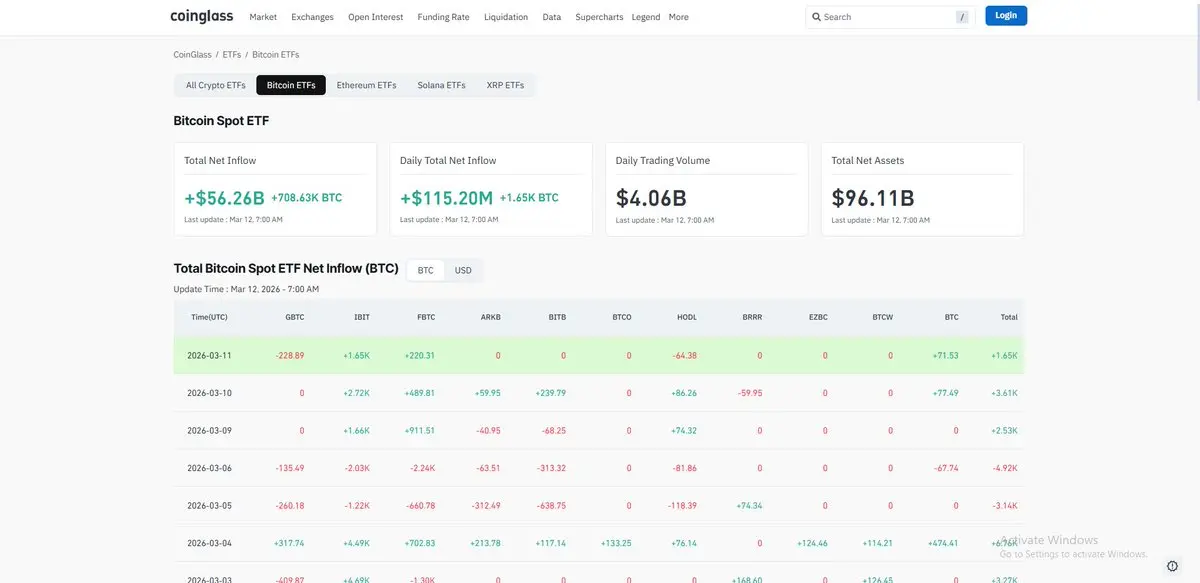Switch to All Crypto ETFs tab

click(216, 85)
